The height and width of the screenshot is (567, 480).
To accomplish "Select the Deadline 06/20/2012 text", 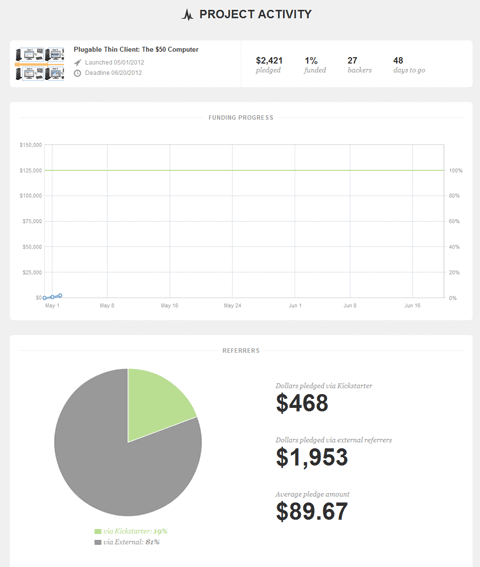I will tap(113, 73).
